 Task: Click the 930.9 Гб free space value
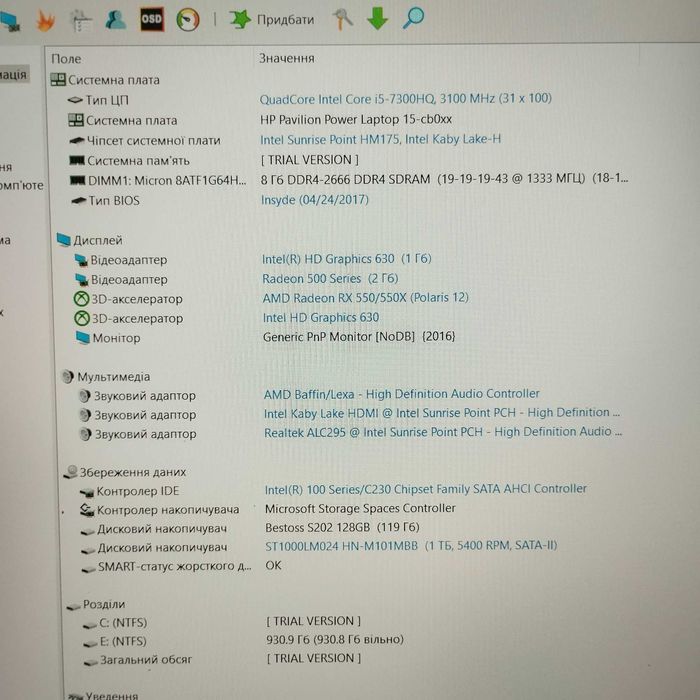(335, 640)
